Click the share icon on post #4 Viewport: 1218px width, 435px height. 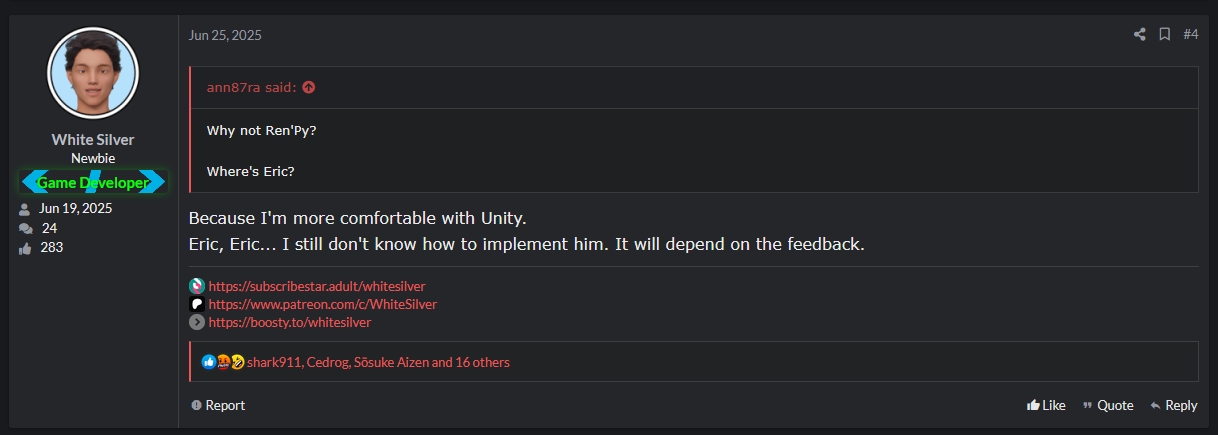1139,35
